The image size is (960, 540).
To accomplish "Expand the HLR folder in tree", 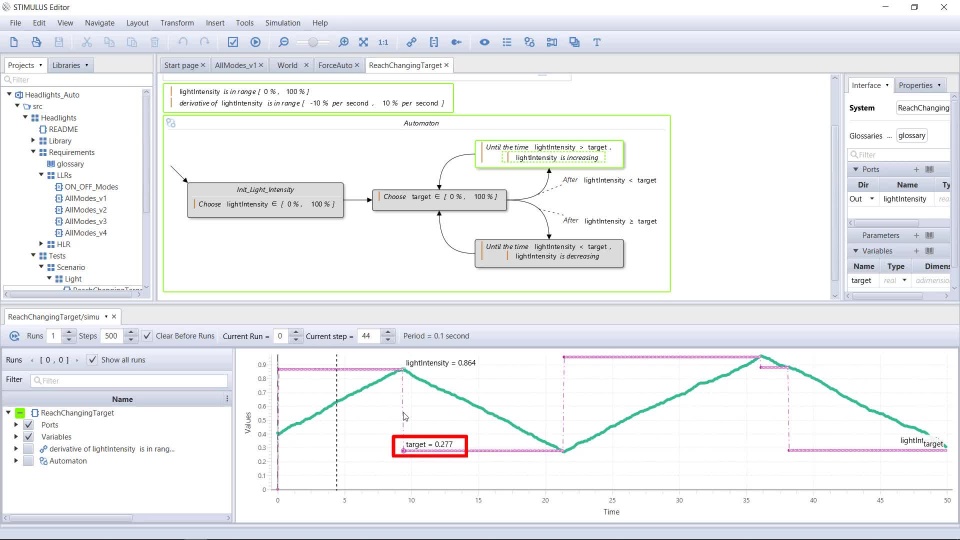I will [x=41, y=244].
